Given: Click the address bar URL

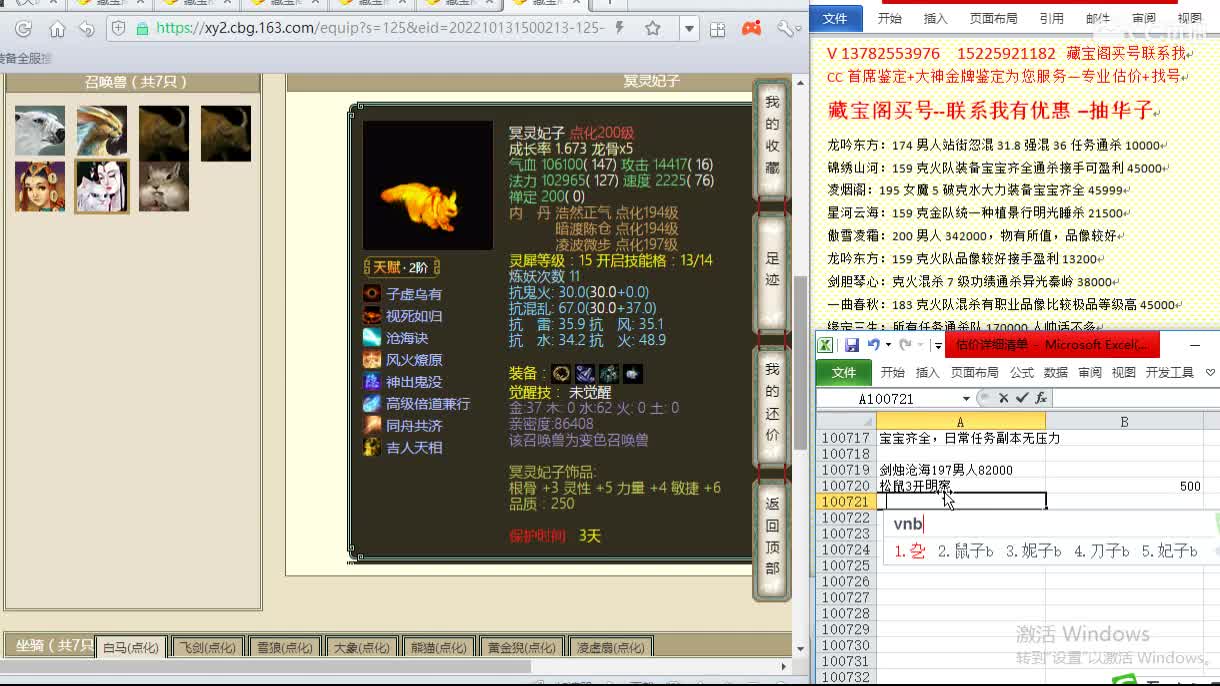Looking at the screenshot, I should [379, 28].
